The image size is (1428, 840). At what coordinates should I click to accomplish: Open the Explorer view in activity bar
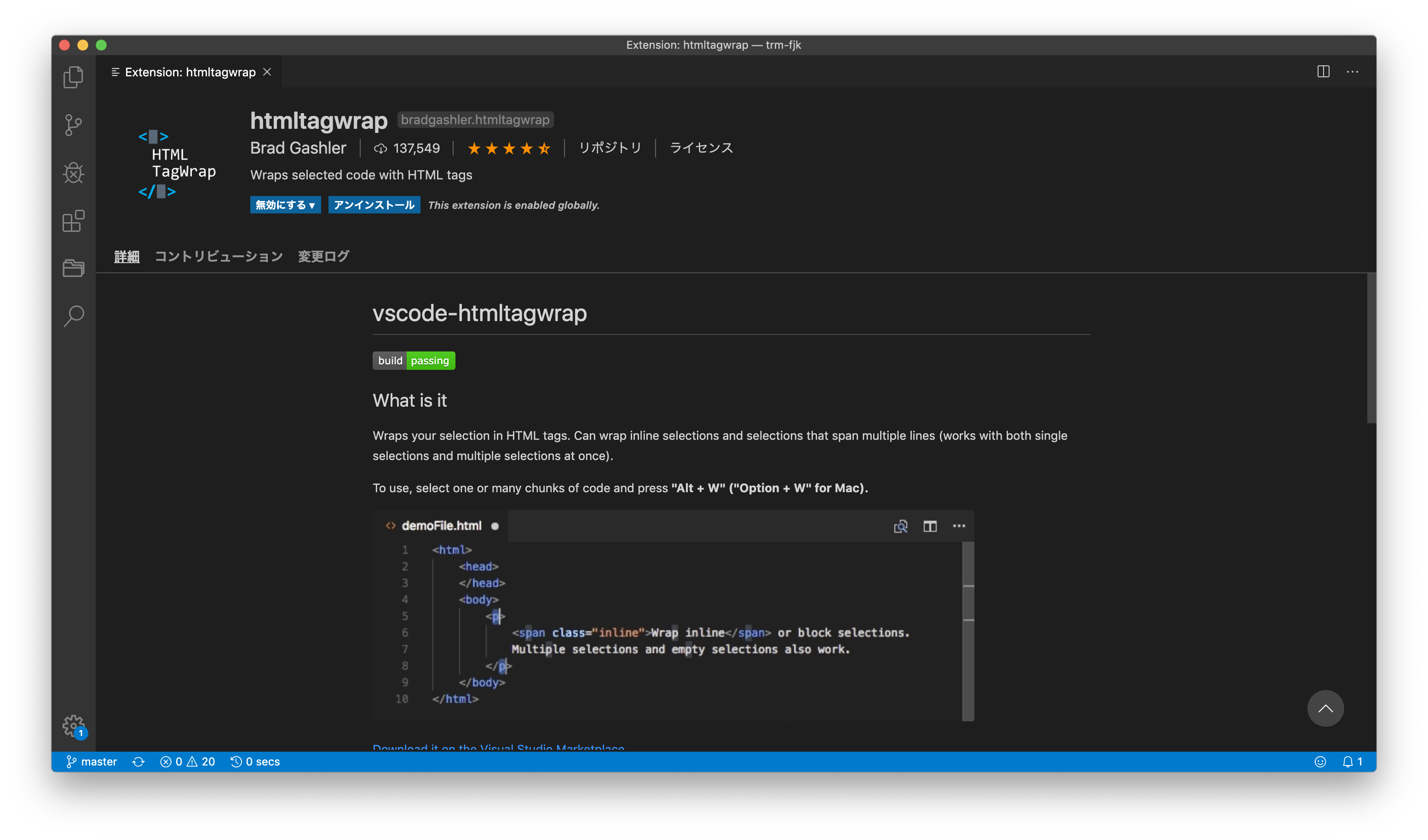(73, 77)
